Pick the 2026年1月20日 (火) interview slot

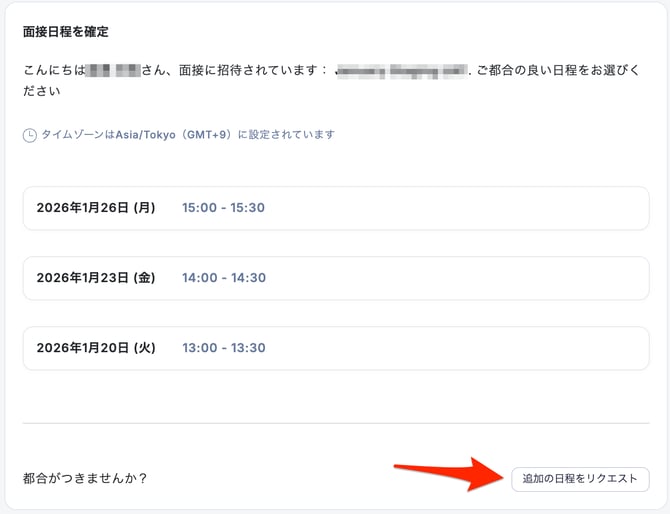click(96, 348)
